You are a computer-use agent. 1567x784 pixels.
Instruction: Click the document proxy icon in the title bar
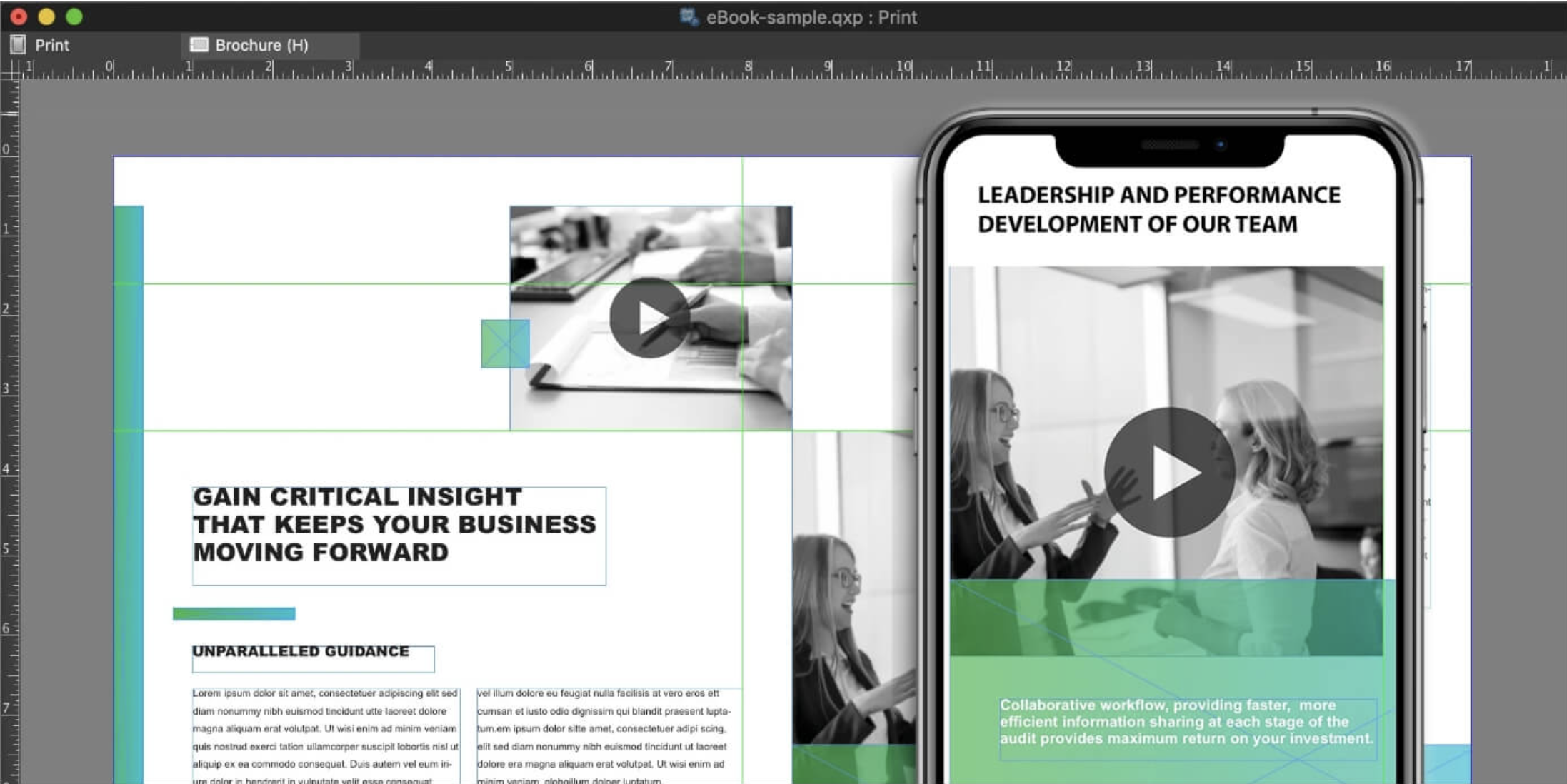click(x=687, y=17)
